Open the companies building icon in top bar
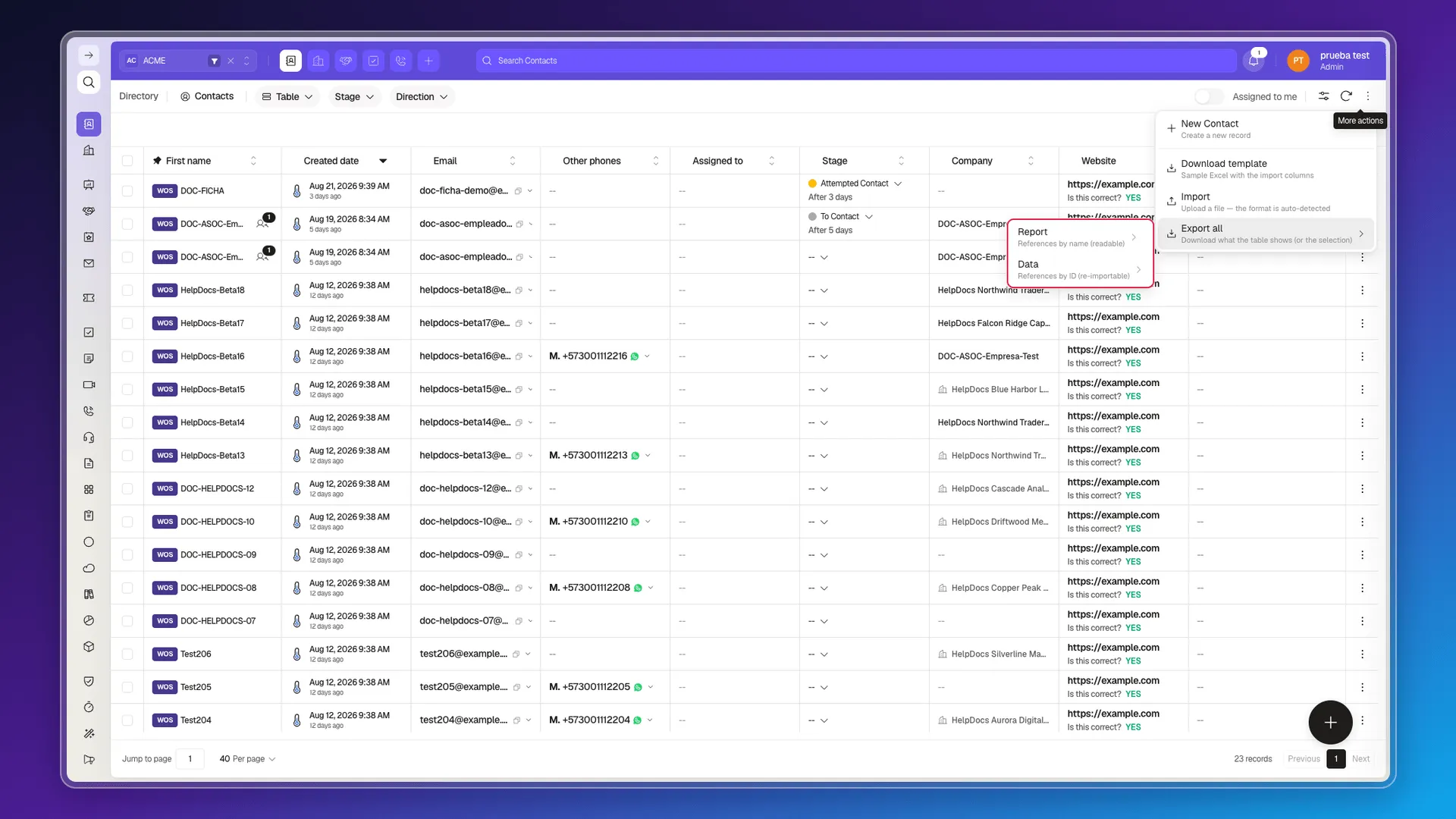 (x=318, y=61)
